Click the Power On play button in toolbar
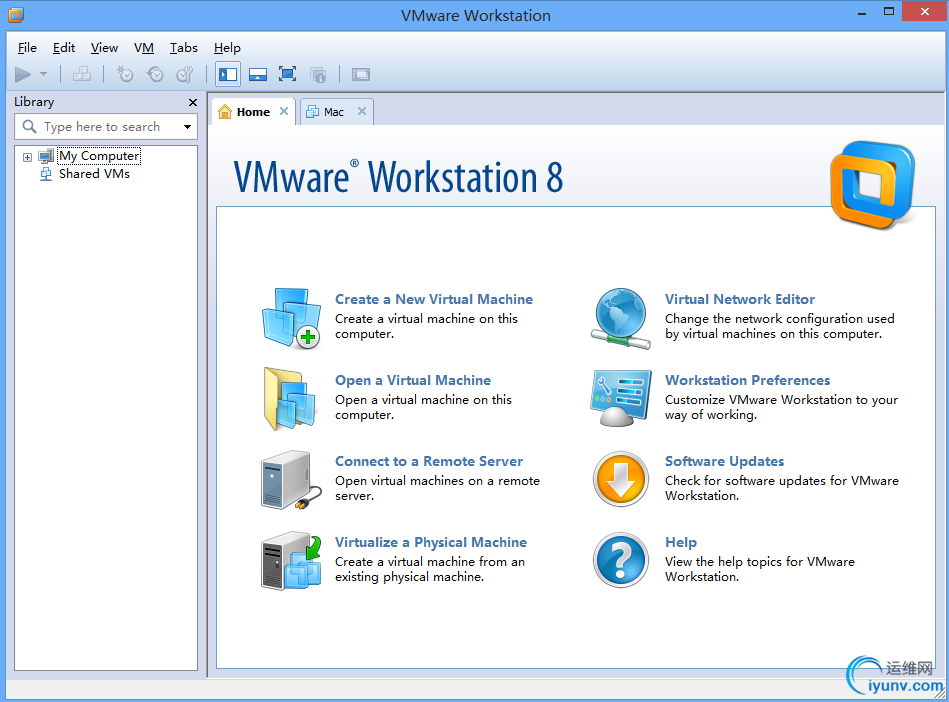This screenshot has height=702, width=949. (22, 74)
